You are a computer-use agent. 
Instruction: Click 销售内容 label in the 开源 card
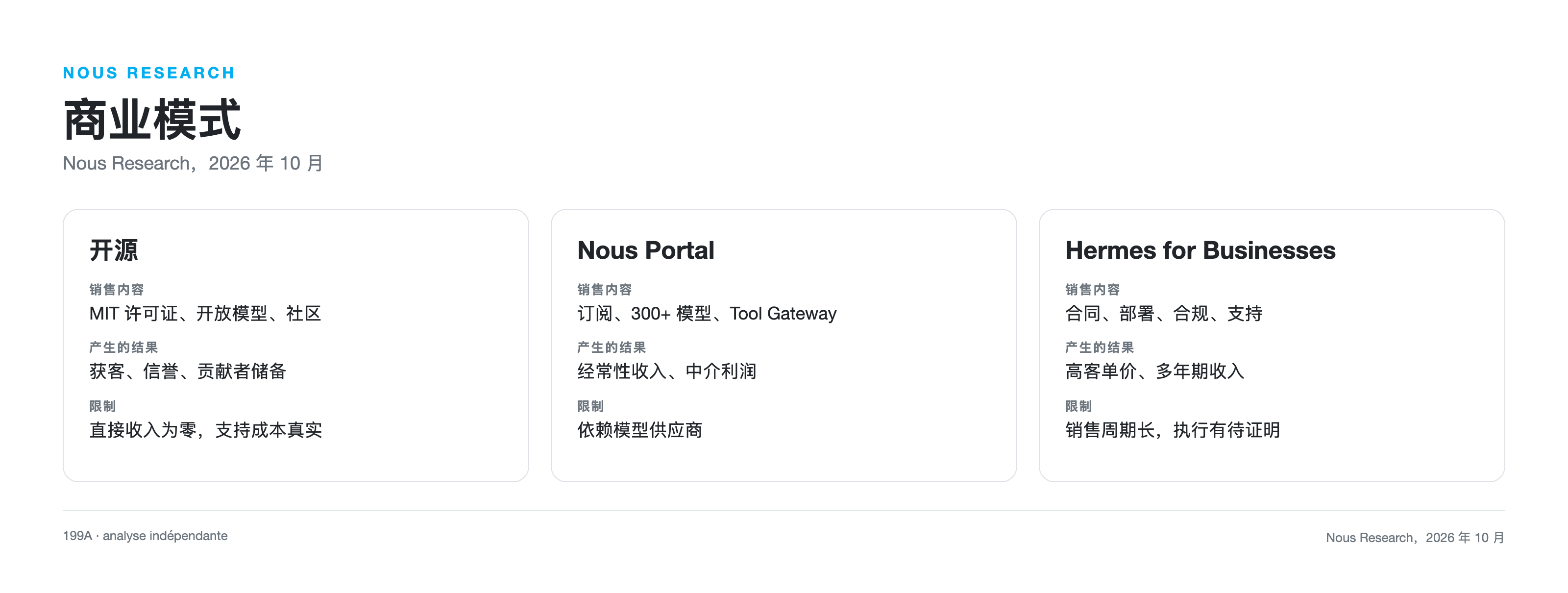[116, 290]
